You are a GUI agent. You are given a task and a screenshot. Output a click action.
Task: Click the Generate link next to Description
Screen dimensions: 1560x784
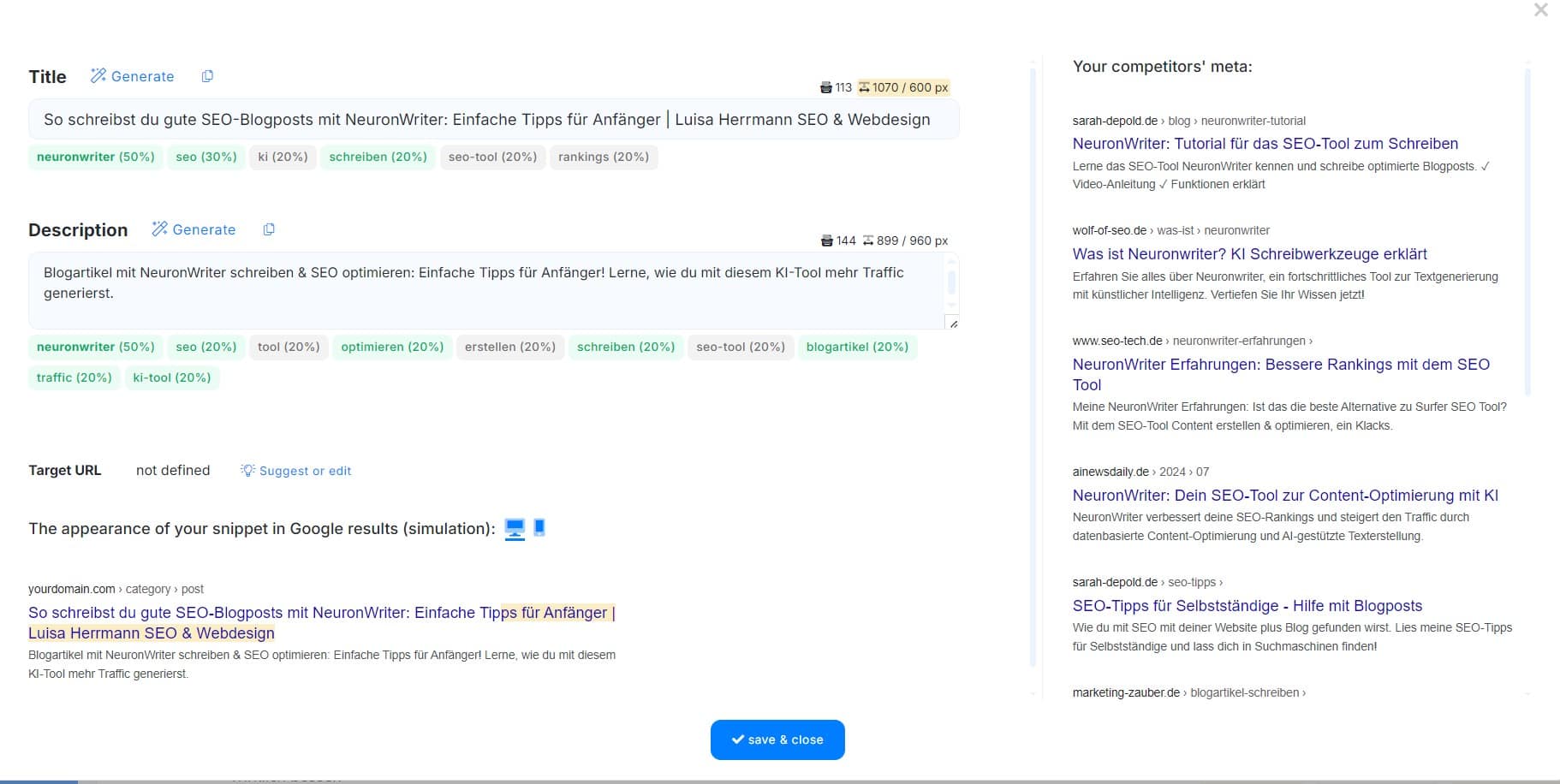tap(194, 229)
